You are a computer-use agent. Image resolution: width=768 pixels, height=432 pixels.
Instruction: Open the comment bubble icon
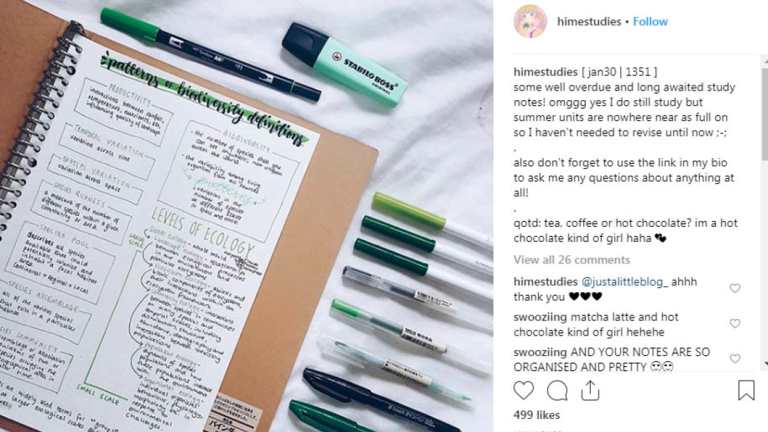click(557, 391)
